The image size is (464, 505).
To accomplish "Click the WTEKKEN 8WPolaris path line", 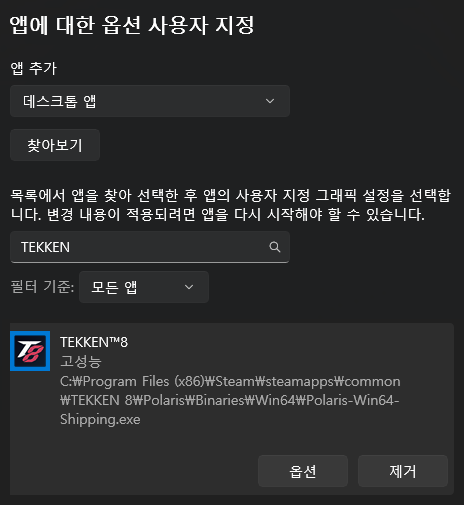I will tap(230, 400).
